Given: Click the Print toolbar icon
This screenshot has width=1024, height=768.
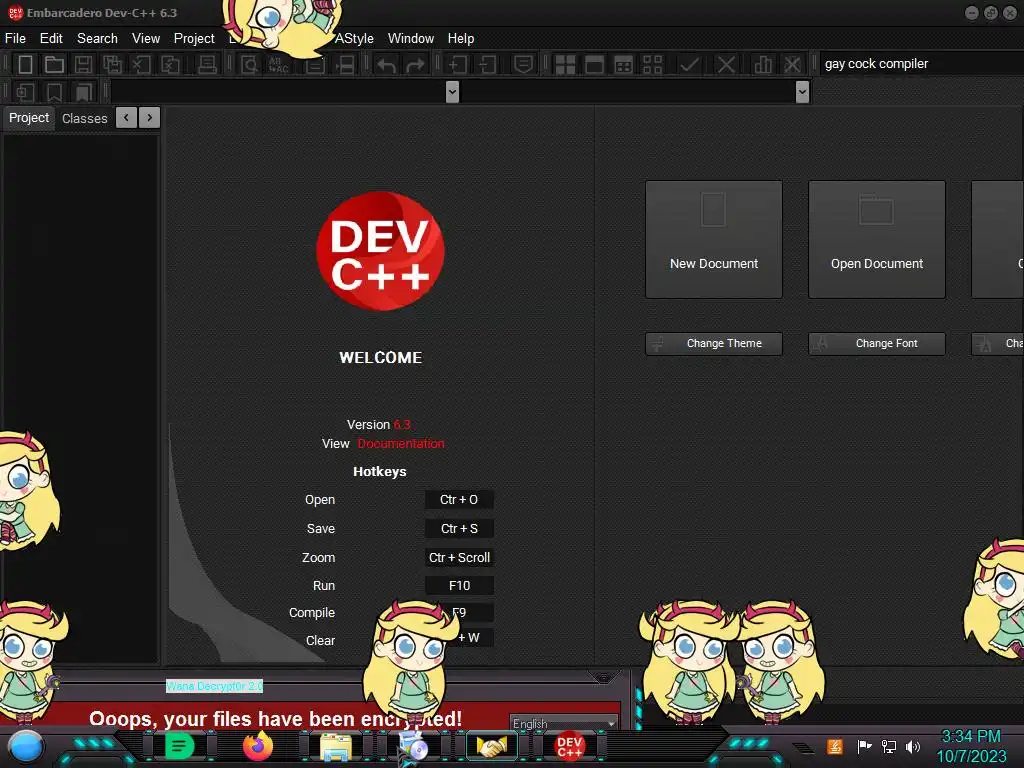Looking at the screenshot, I should tap(207, 64).
